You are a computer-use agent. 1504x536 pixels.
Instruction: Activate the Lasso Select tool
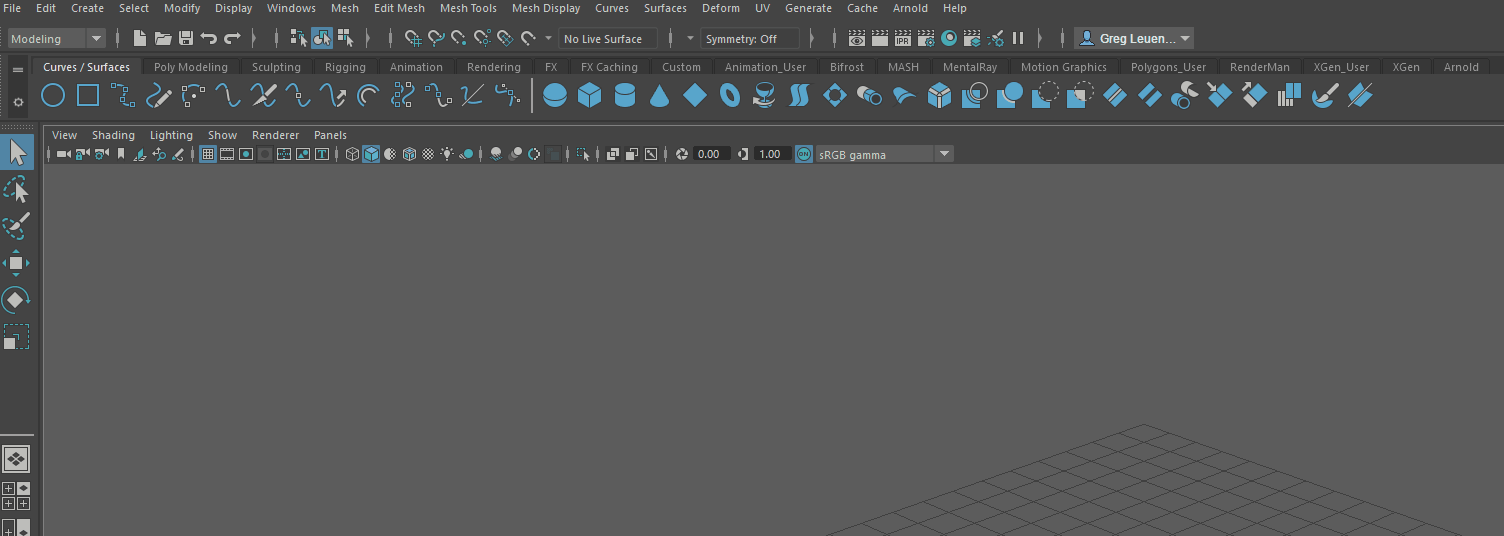point(17,189)
